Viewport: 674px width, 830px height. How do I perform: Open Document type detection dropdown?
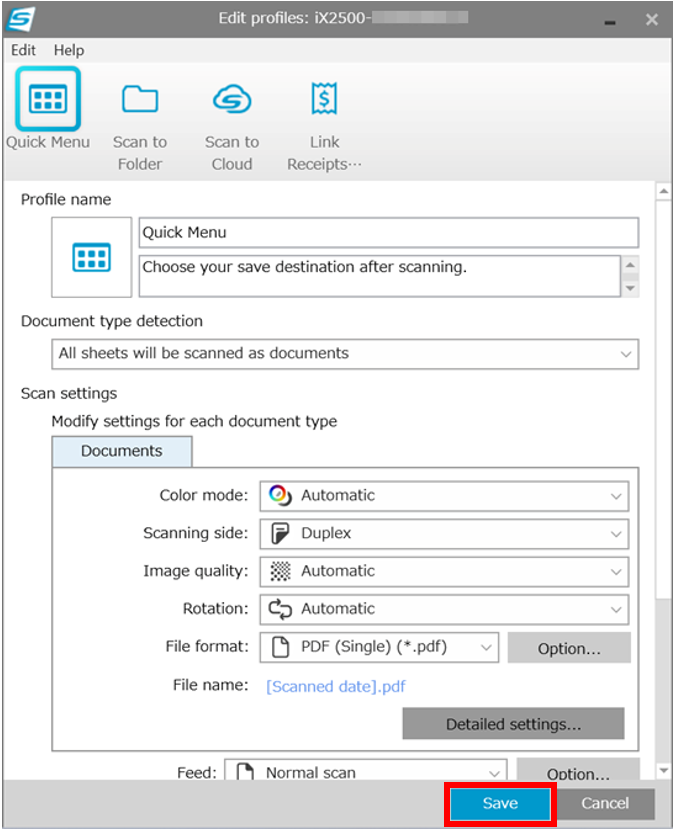tap(345, 354)
